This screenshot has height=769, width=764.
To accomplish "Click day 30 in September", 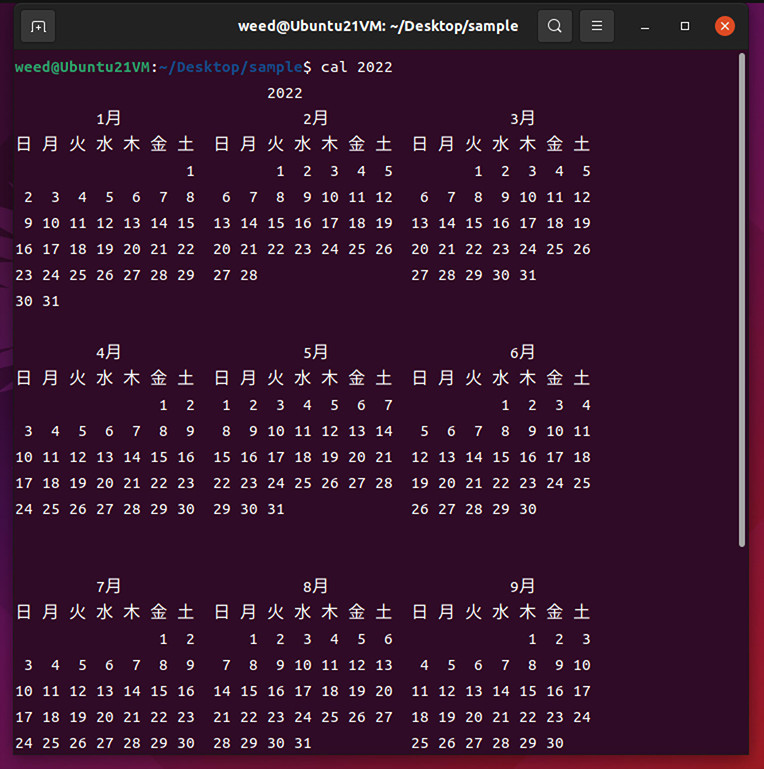I will pyautogui.click(x=555, y=743).
